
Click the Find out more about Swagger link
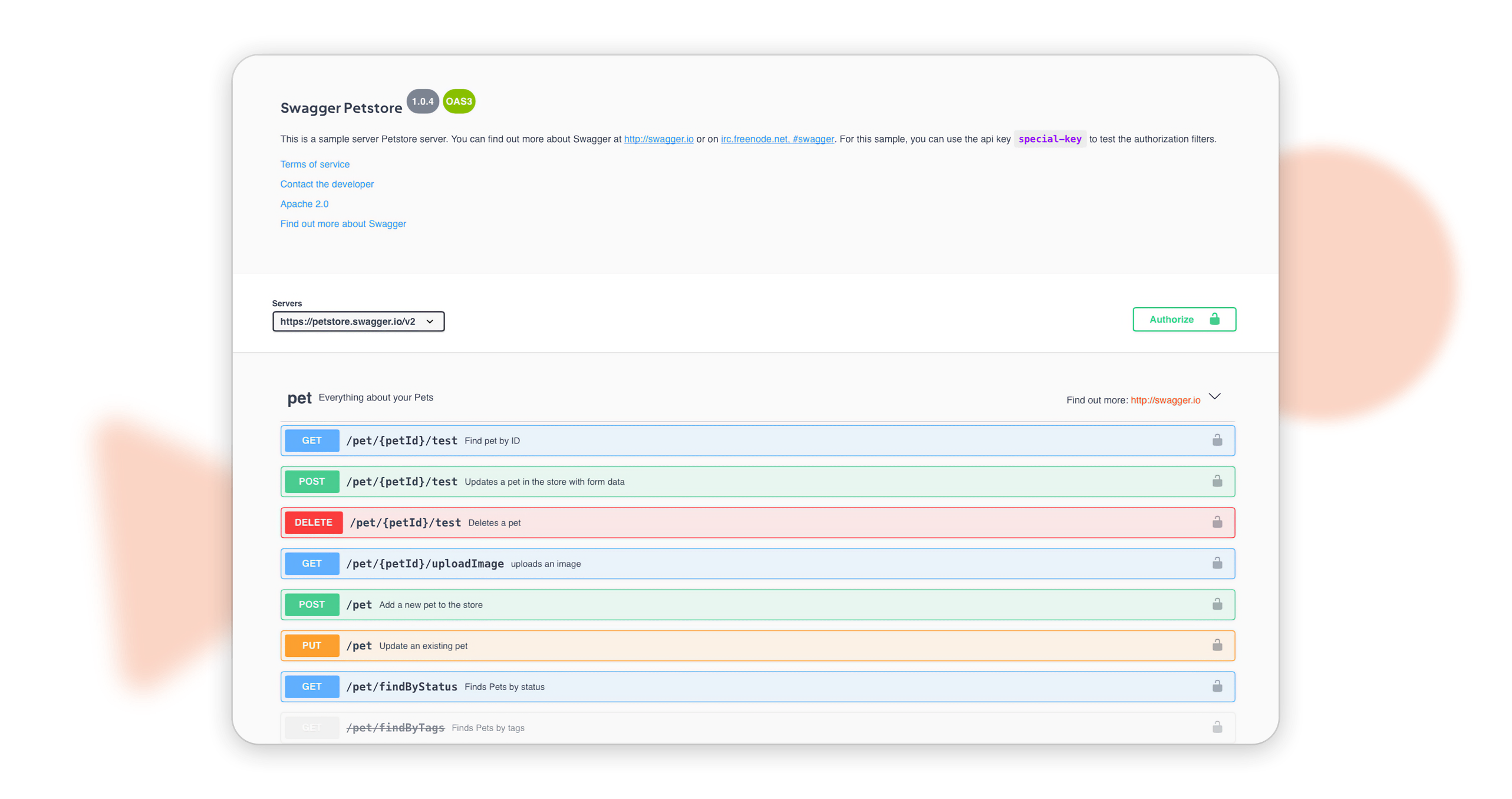pyautogui.click(x=343, y=223)
